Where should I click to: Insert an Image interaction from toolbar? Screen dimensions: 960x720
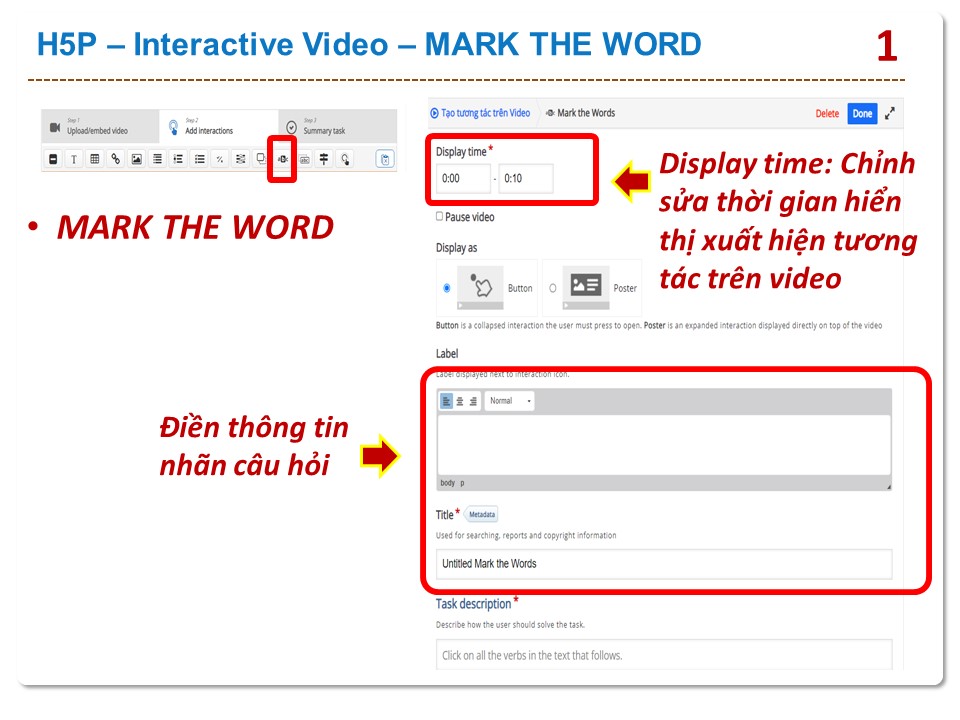(x=137, y=159)
